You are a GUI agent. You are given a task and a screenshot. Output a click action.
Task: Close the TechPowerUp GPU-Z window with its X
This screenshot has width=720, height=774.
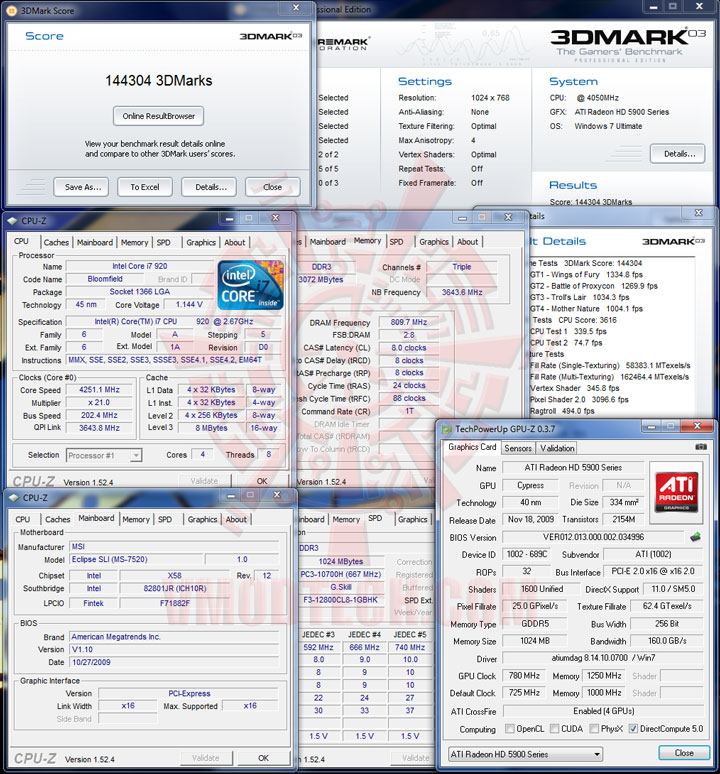(697, 426)
